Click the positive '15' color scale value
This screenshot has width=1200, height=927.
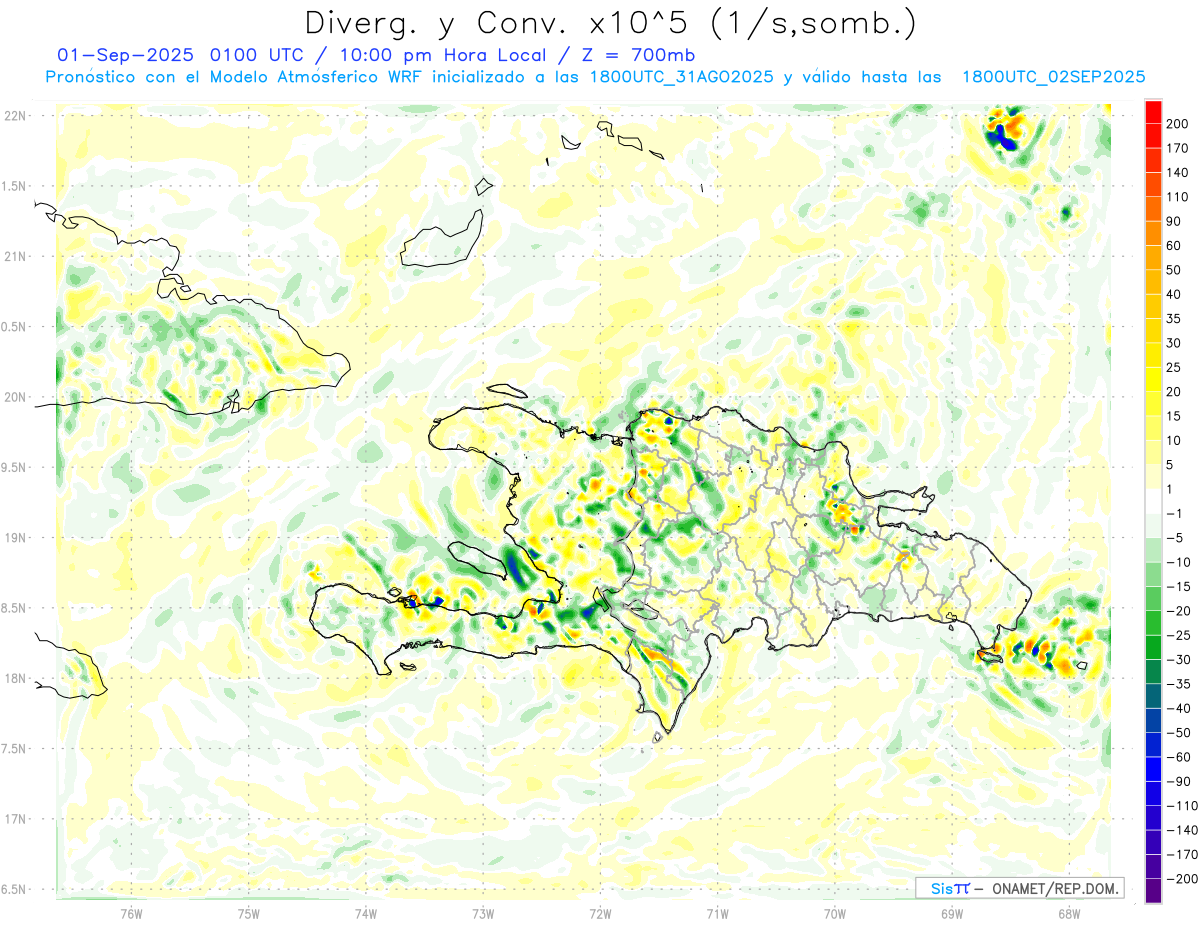coord(1175,416)
